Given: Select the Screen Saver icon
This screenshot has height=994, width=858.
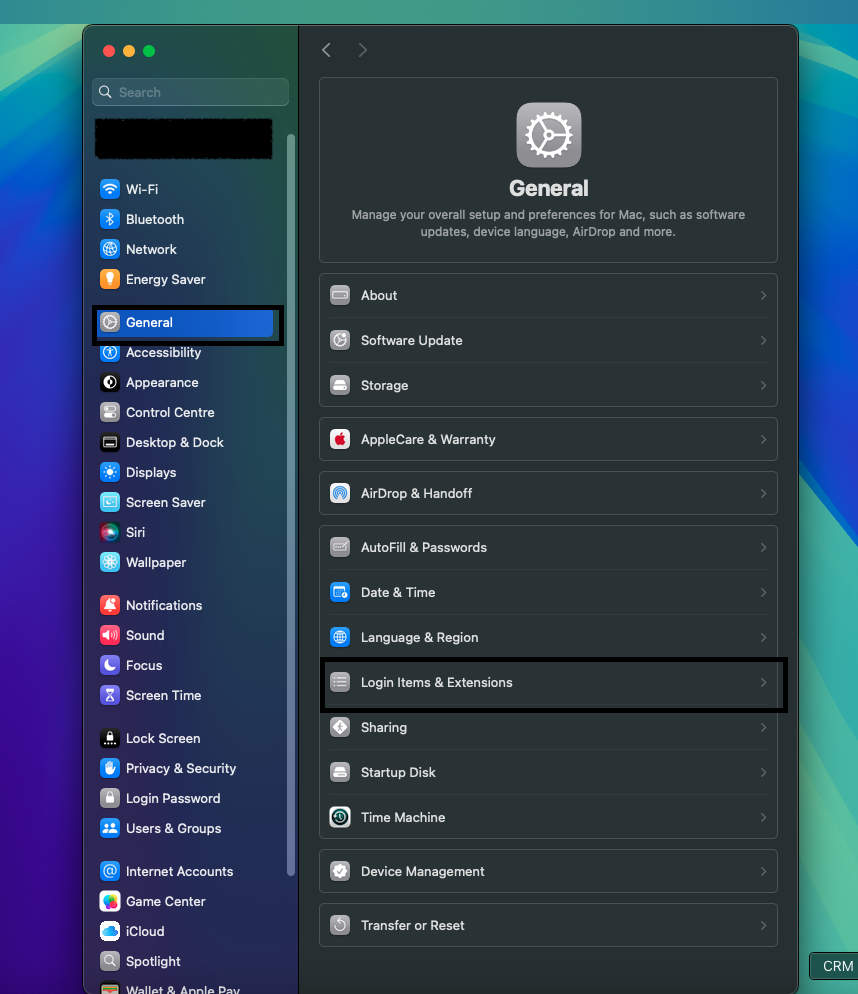Looking at the screenshot, I should pos(110,502).
